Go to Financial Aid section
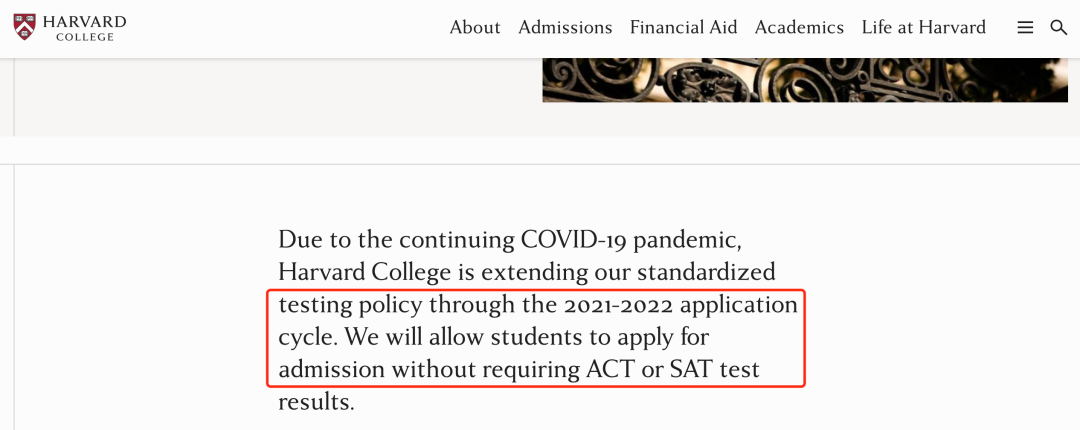This screenshot has height=430, width=1080. pos(683,28)
